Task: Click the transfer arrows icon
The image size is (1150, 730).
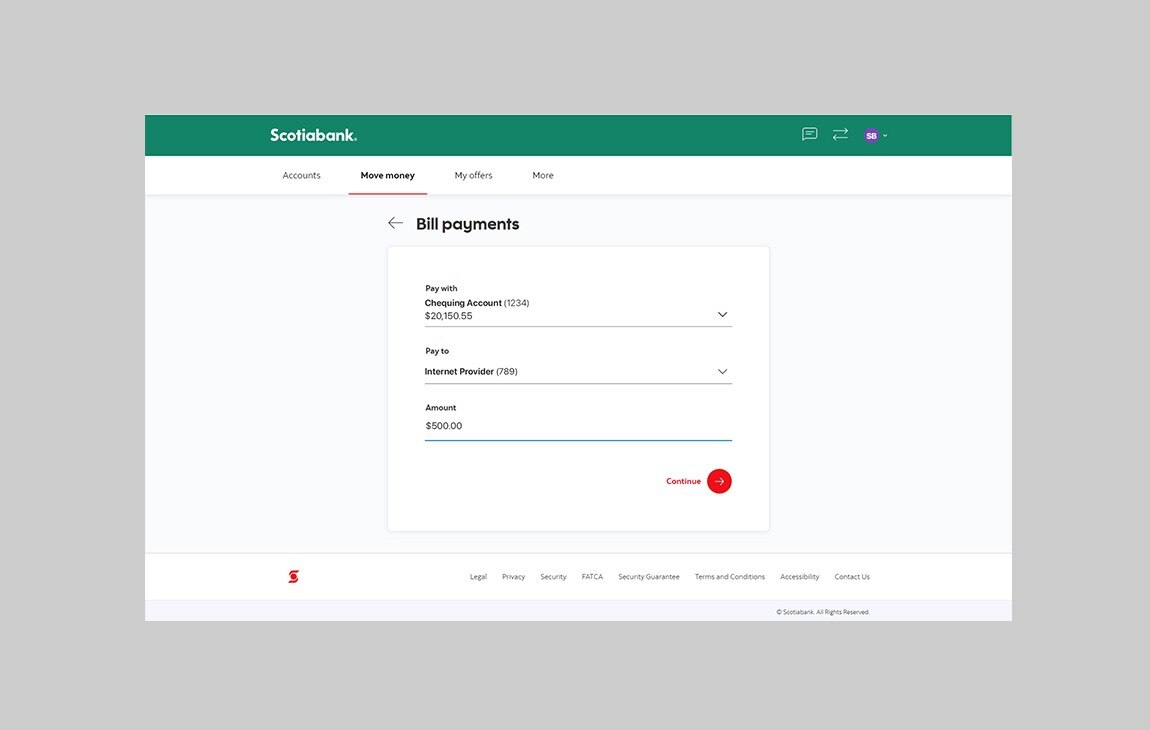Action: pyautogui.click(x=840, y=134)
